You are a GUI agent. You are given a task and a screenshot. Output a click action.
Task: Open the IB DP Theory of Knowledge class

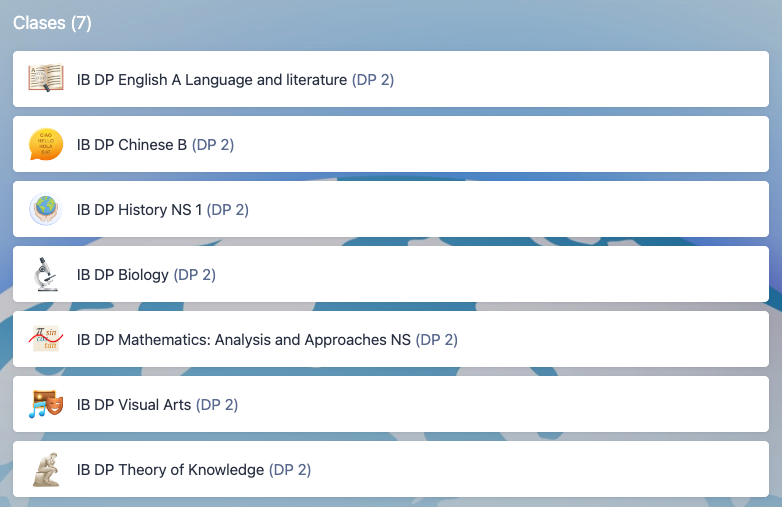171,470
